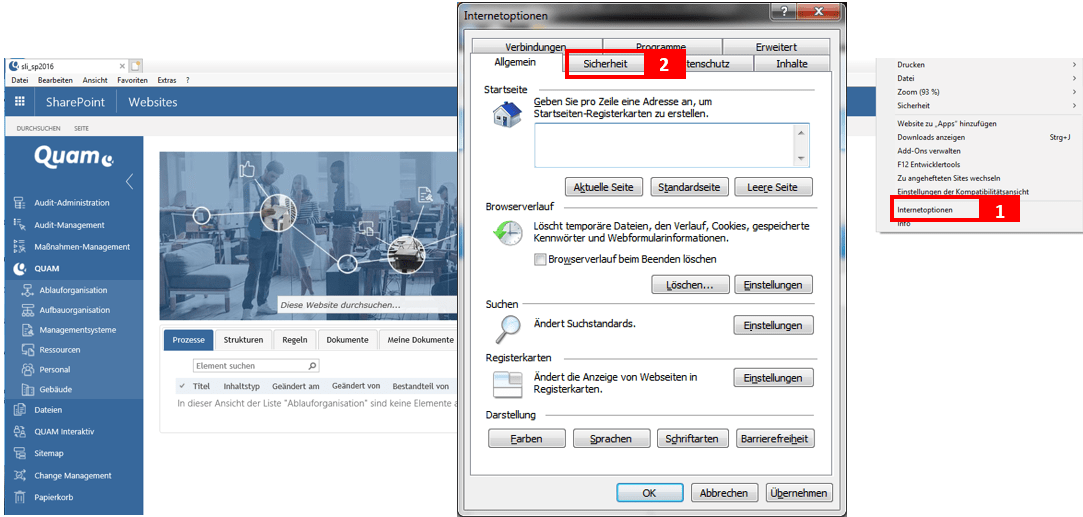1083x517 pixels.
Task: Click the clock icon under Browserverlauf
Action: 506,235
